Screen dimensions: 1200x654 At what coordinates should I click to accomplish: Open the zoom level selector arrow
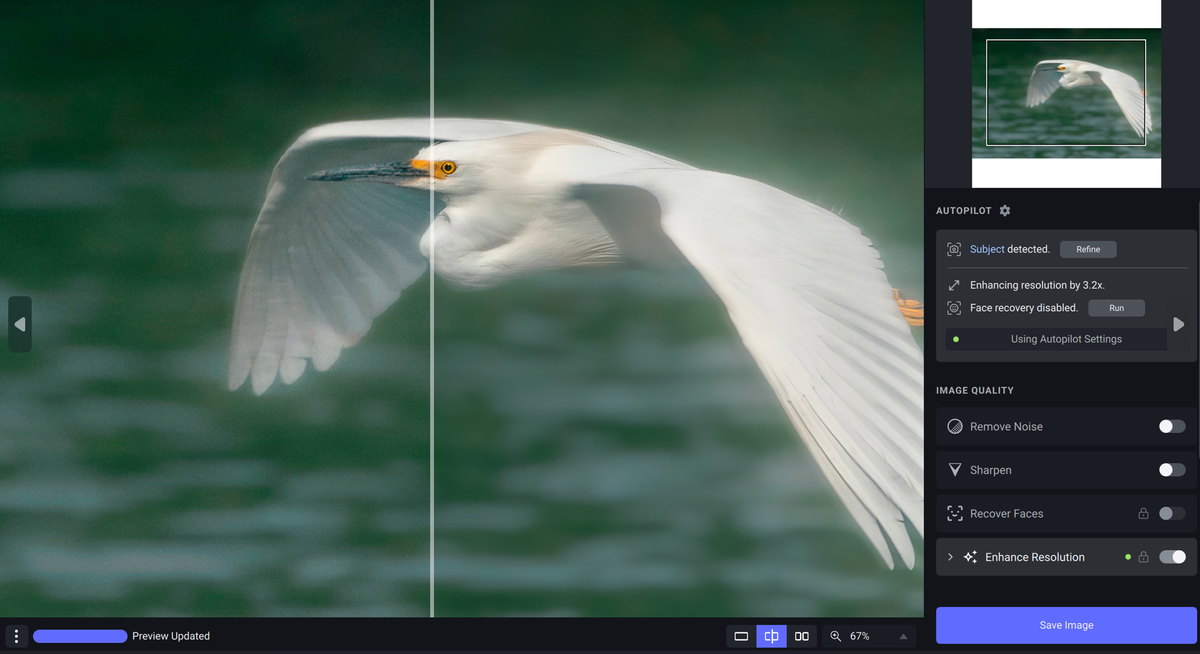[902, 635]
